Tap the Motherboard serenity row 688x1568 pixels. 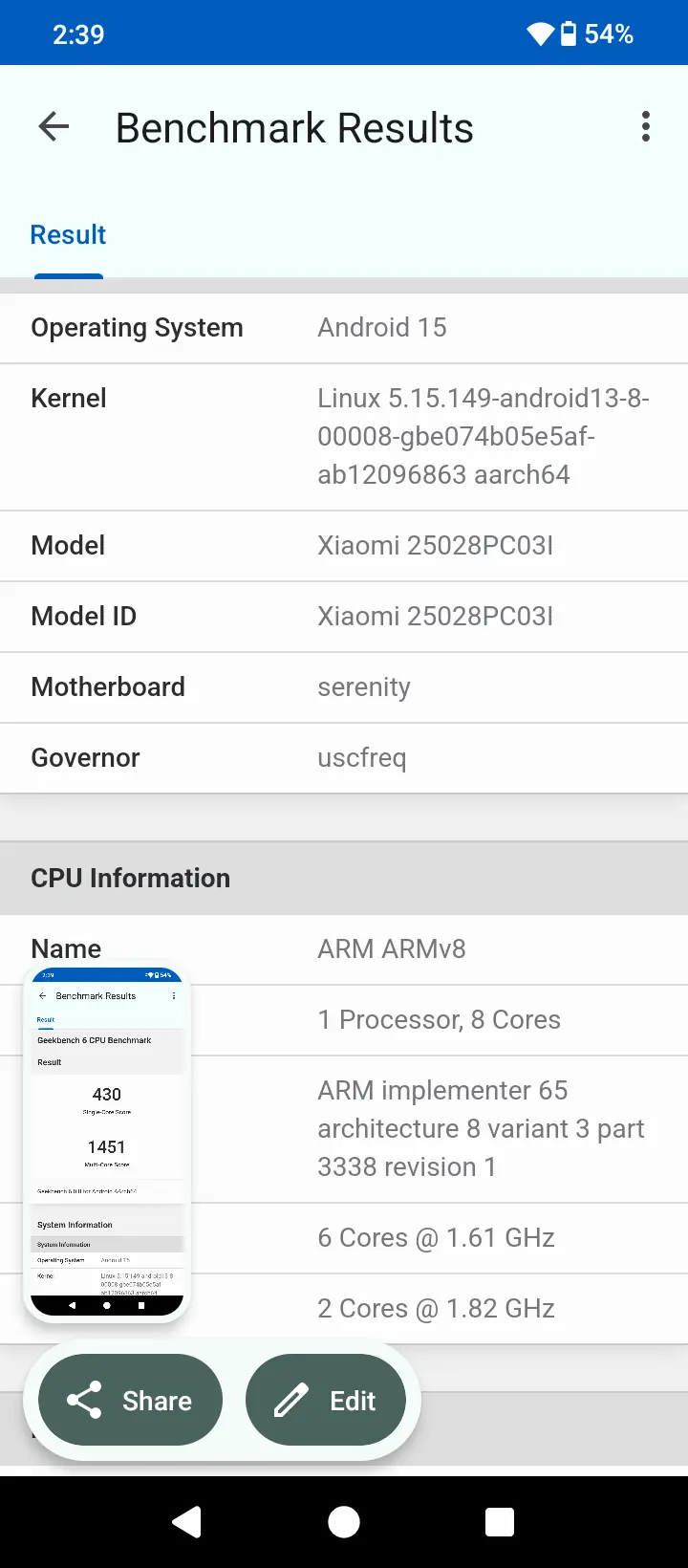coord(344,687)
